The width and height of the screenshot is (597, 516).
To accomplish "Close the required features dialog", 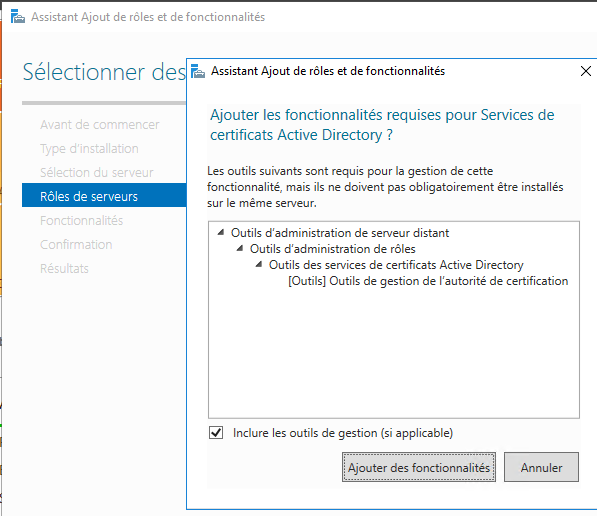I will [586, 71].
